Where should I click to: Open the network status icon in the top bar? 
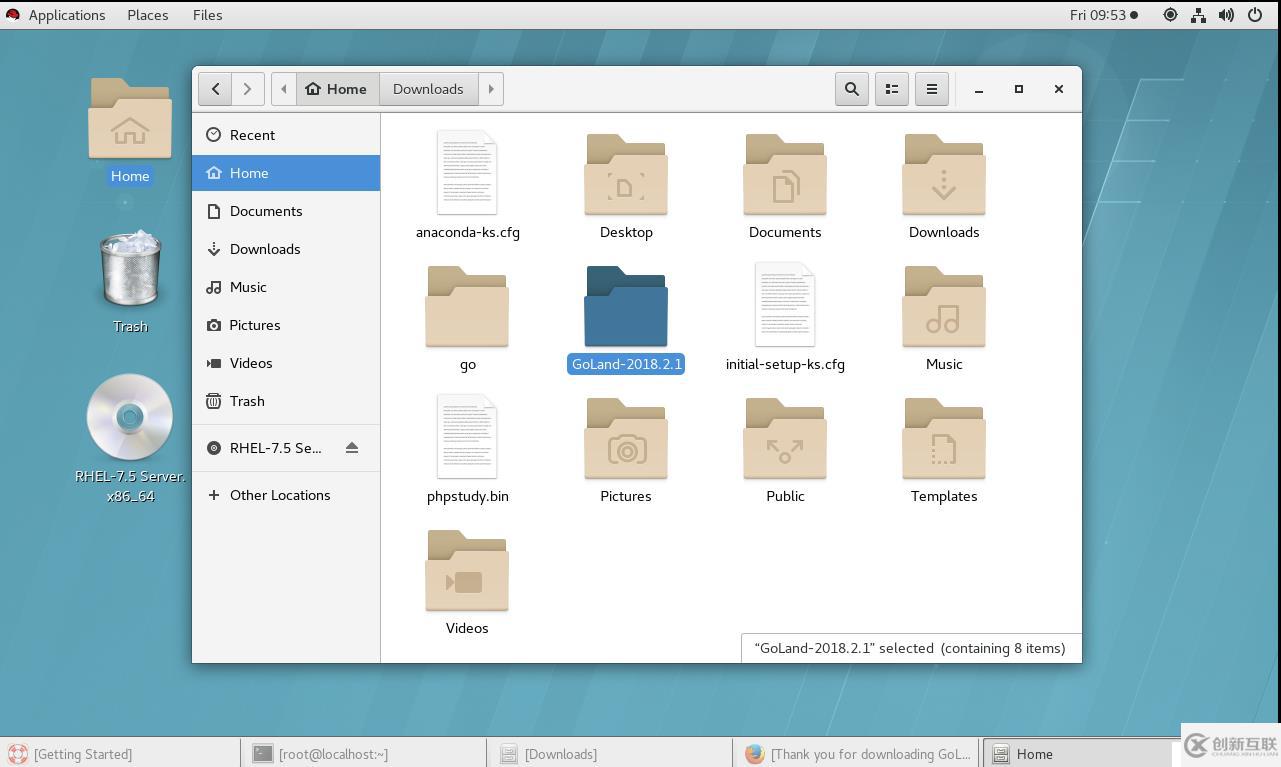pyautogui.click(x=1198, y=15)
